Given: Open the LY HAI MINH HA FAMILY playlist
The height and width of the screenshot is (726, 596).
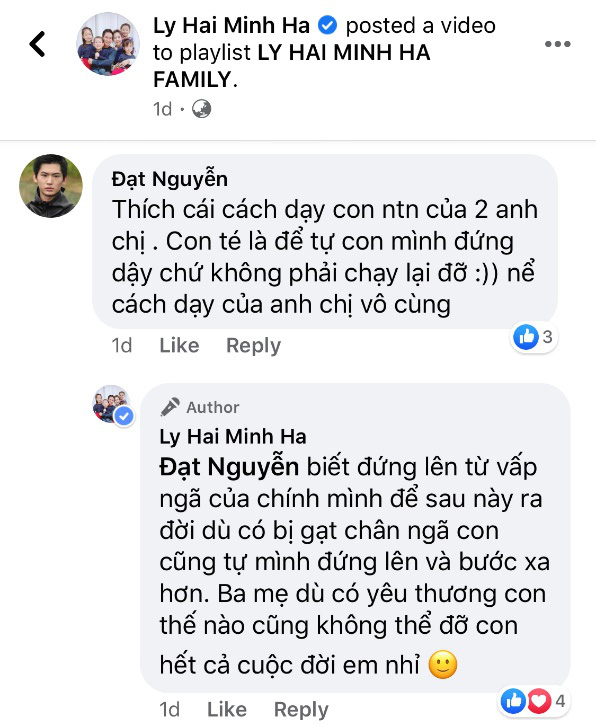Looking at the screenshot, I should point(292,66).
